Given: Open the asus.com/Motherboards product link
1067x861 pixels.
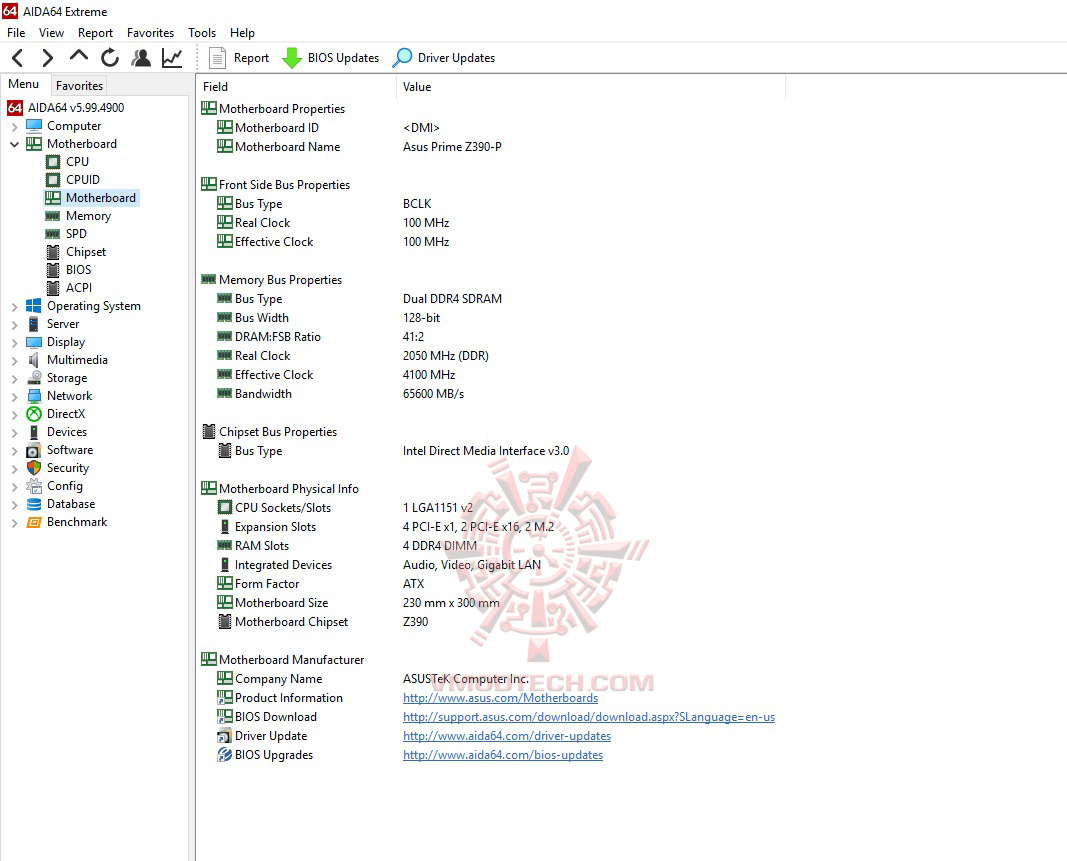Looking at the screenshot, I should 500,698.
